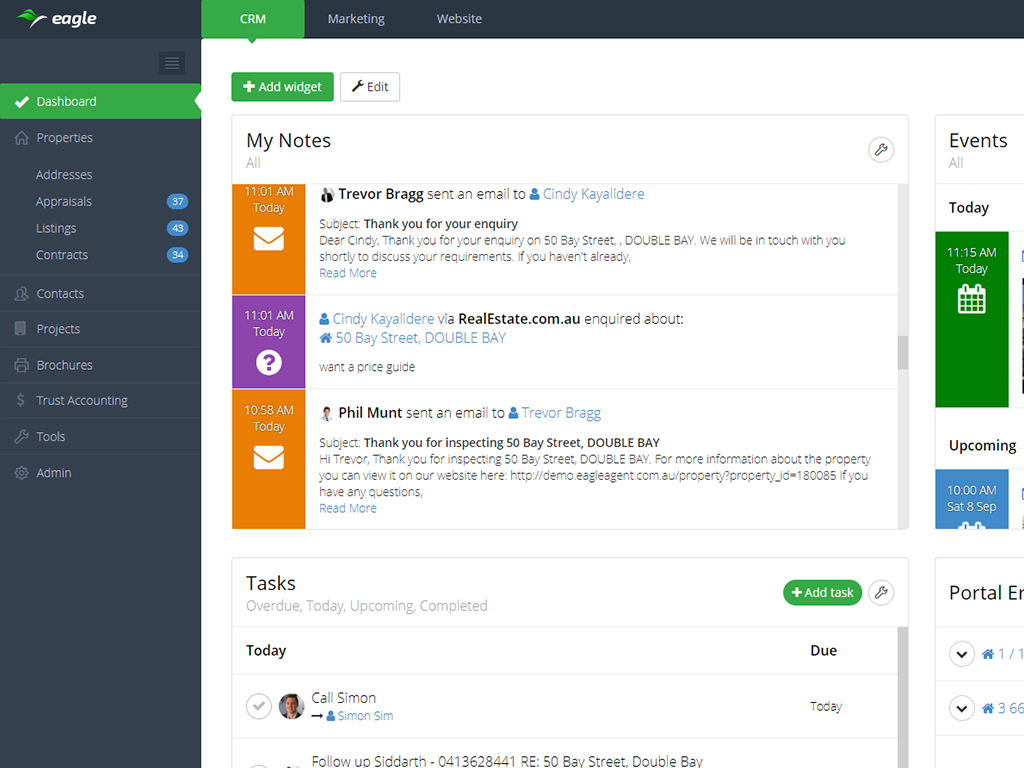Click Trevor Bragg's avatar in first note
1024x768 pixels.
[x=327, y=195]
